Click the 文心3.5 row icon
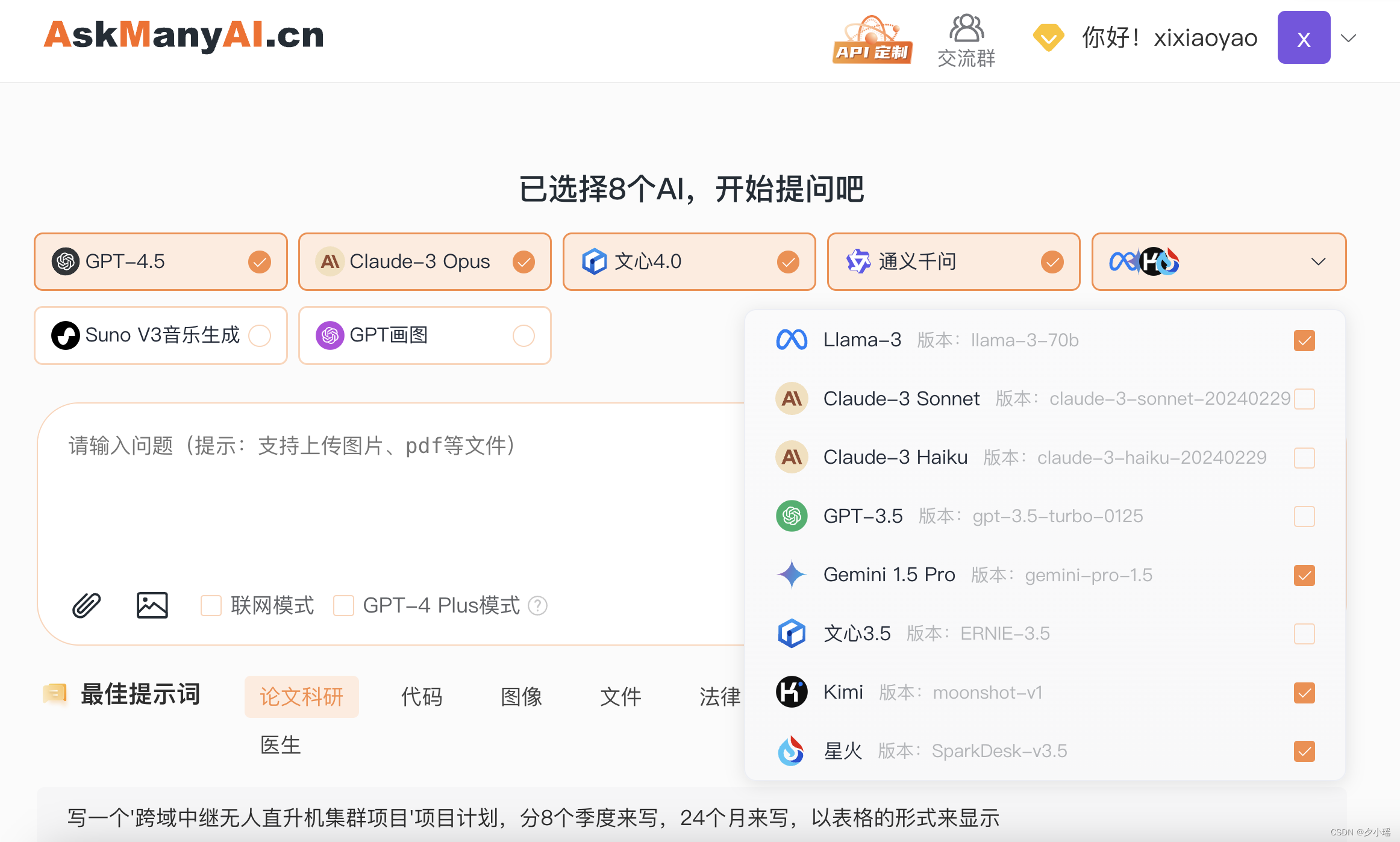The height and width of the screenshot is (842, 1400). pos(792,634)
